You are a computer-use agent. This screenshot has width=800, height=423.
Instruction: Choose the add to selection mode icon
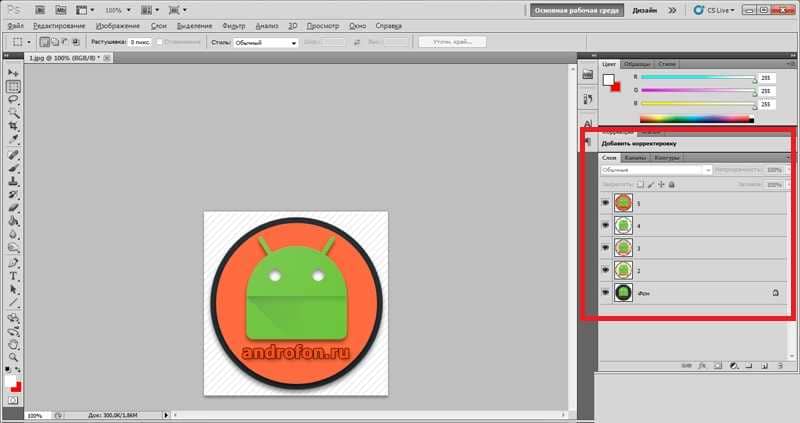[55, 42]
